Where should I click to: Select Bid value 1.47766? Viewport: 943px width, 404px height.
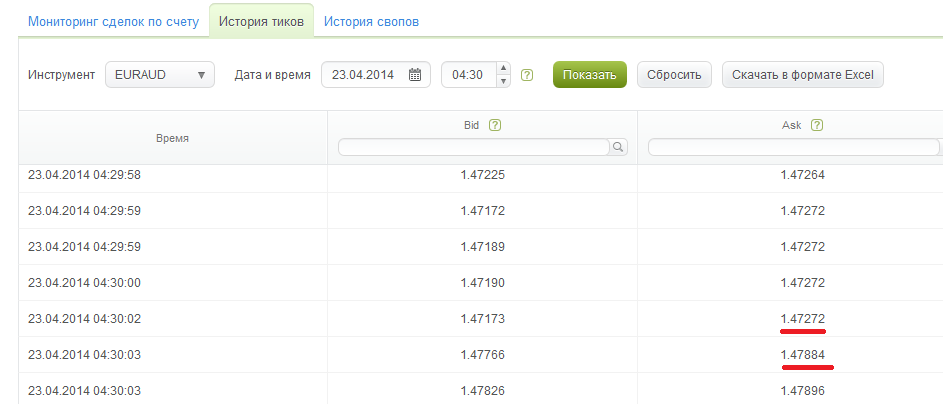[x=482, y=355]
